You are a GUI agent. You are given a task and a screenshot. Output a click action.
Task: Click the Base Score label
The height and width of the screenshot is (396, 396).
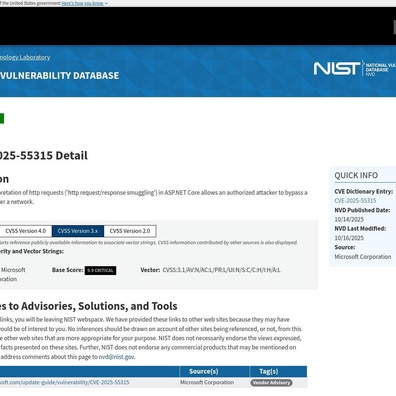[x=67, y=270]
